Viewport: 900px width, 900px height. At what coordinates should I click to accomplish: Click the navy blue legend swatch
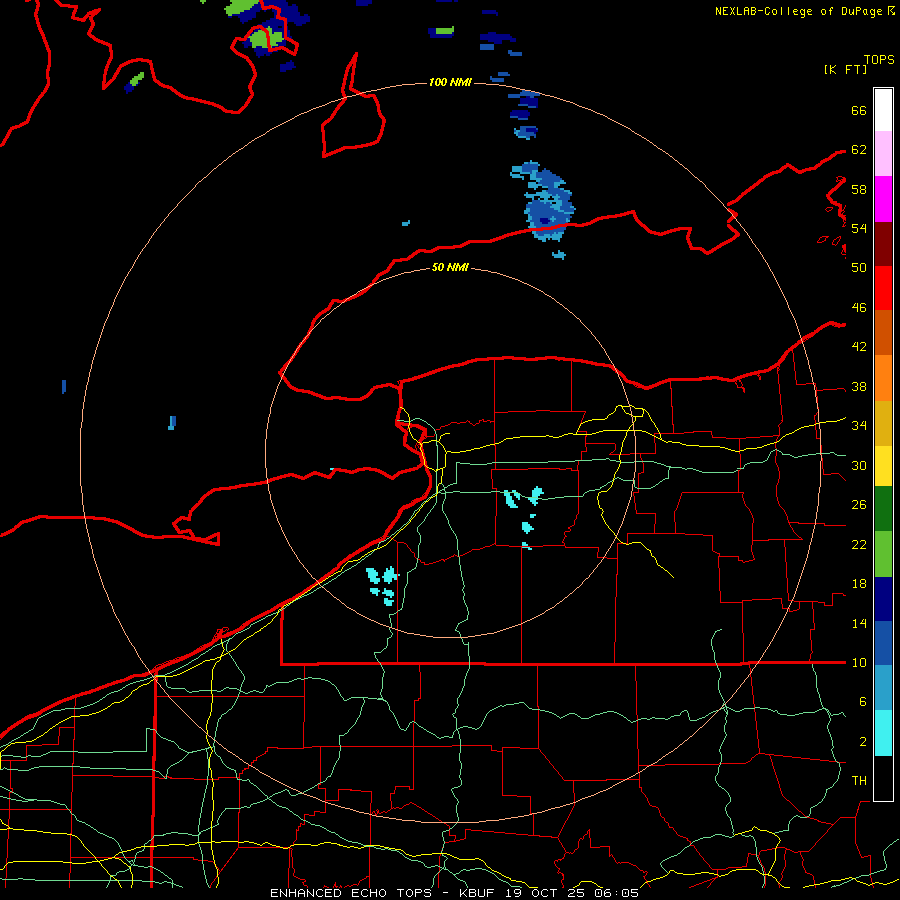pyautogui.click(x=883, y=599)
